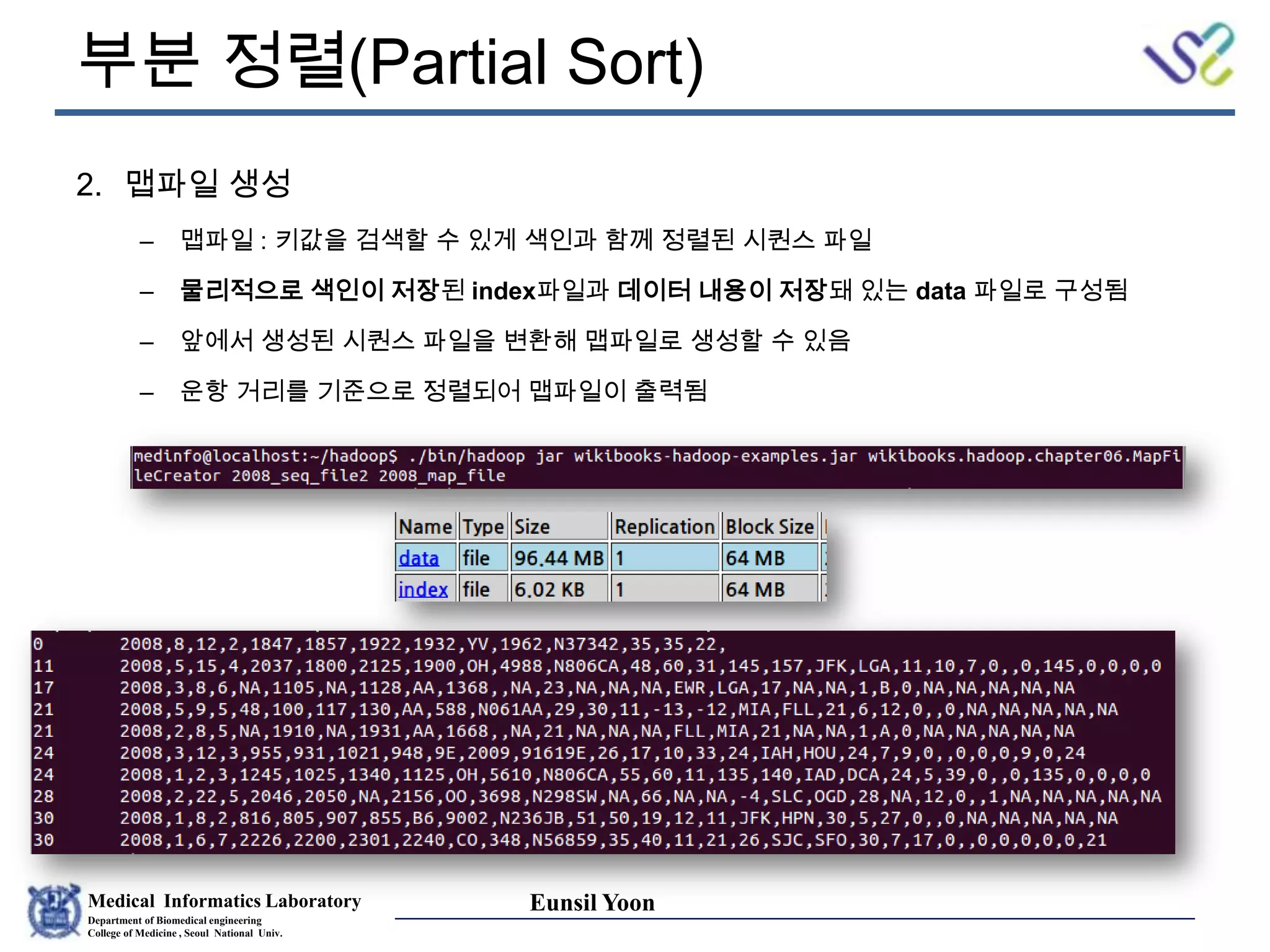
Task: Click the row containing MIA,FLL
Action: (575, 710)
